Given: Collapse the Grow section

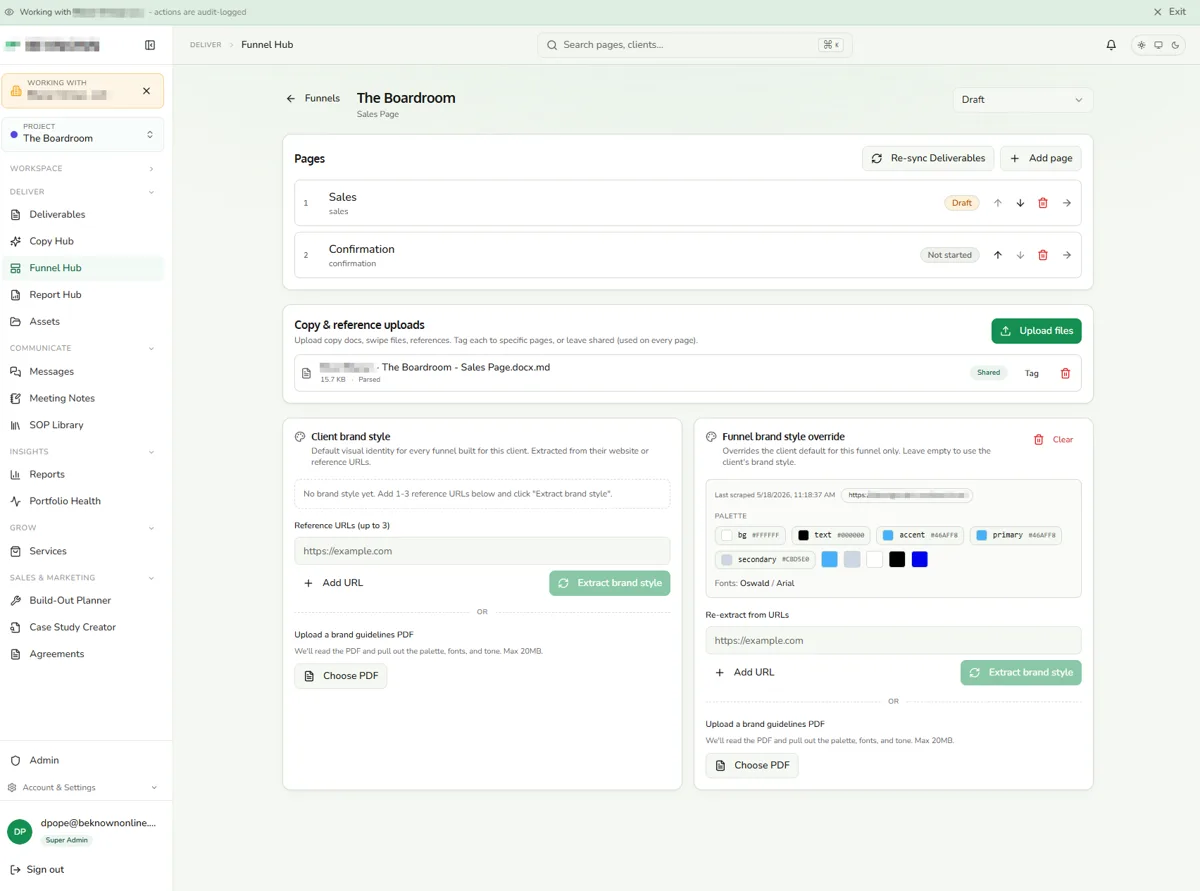Looking at the screenshot, I should (83, 528).
